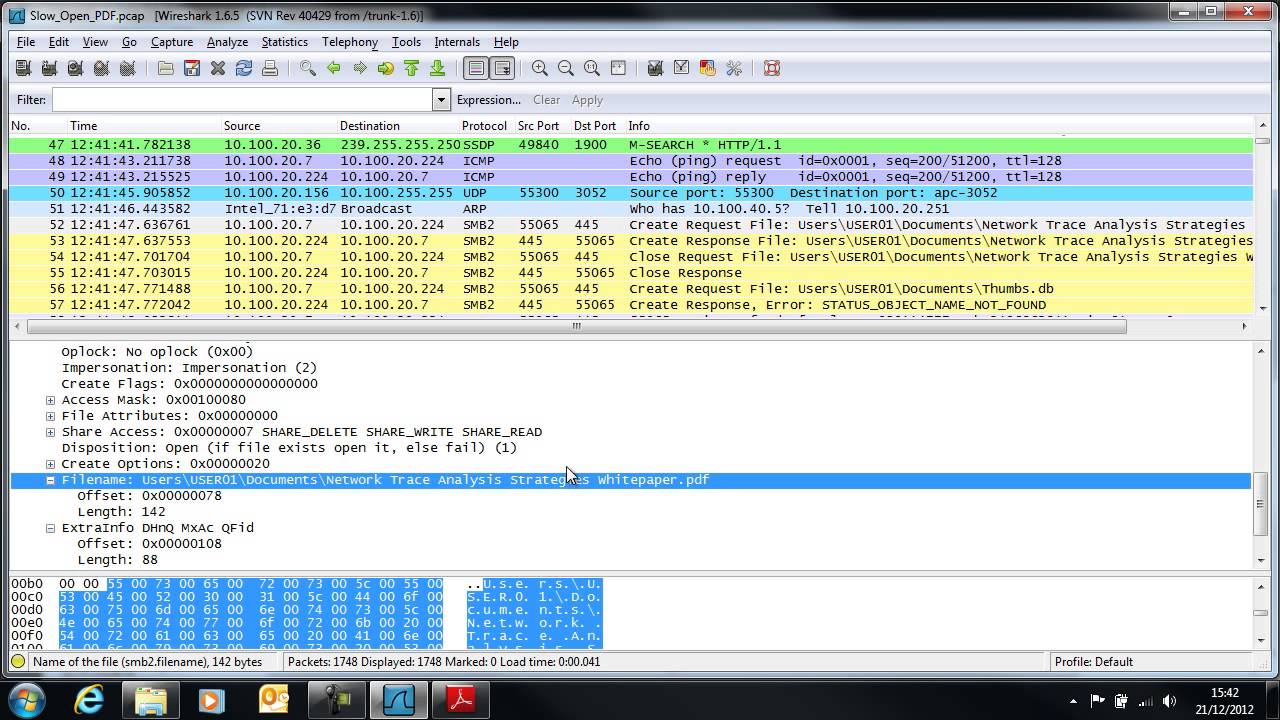Screen dimensions: 1280x720
Task: Print packets toolbar icon
Action: click(270, 68)
